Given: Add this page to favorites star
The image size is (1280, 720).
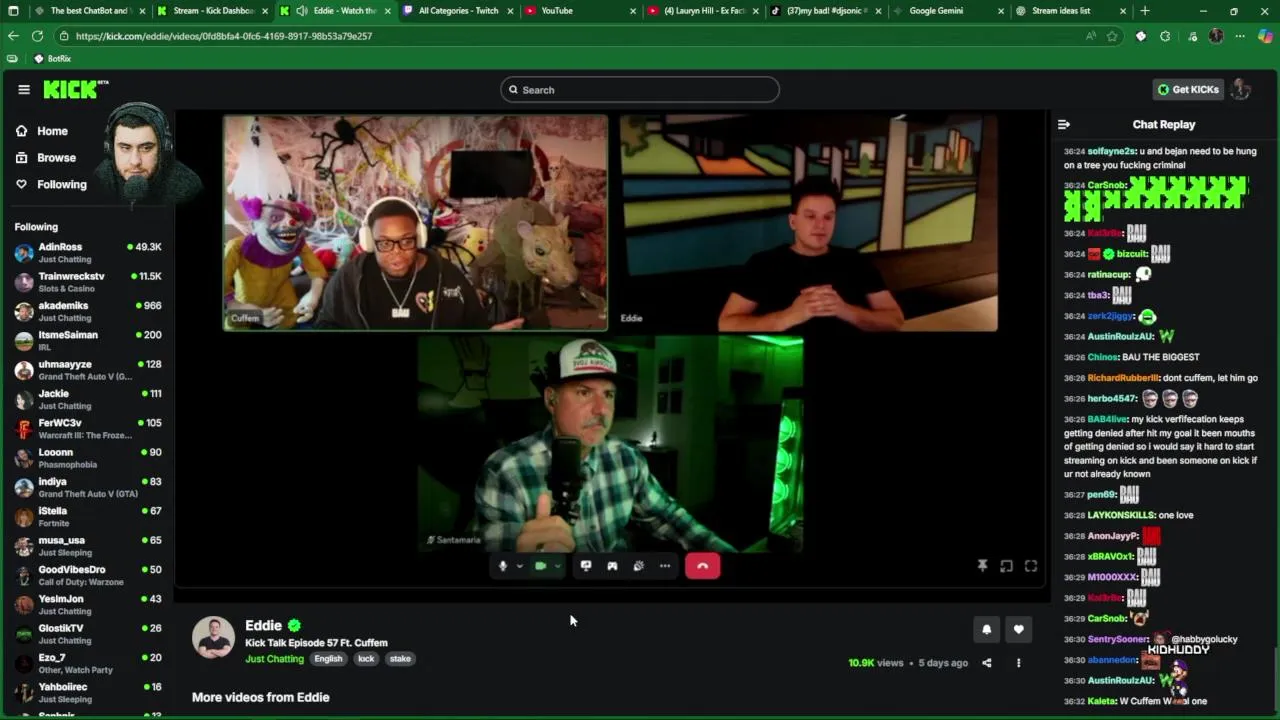Looking at the screenshot, I should [1112, 36].
